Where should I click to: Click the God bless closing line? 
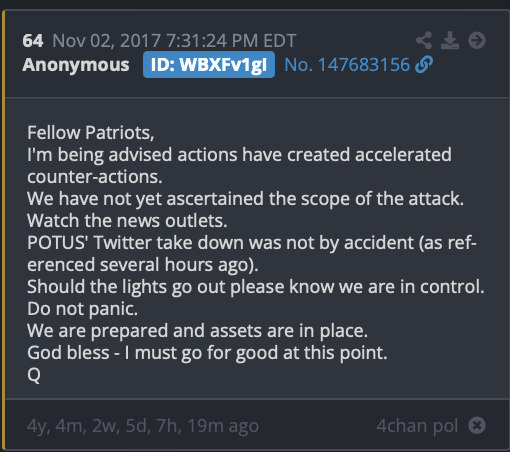207,353
